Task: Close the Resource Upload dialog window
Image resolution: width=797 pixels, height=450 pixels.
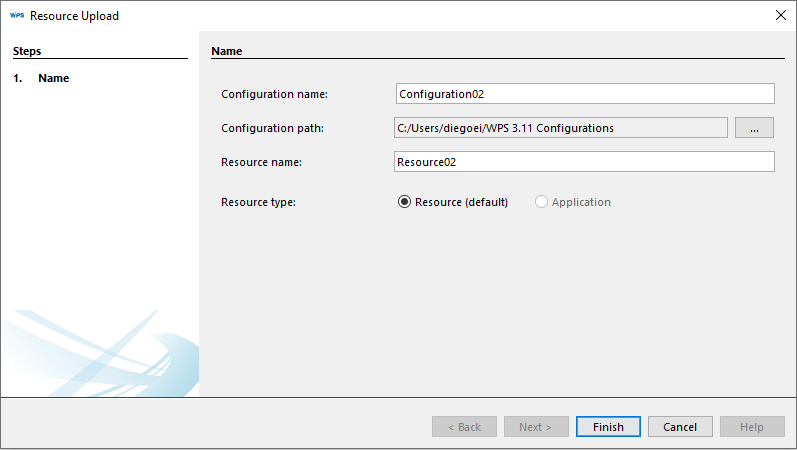Action: (x=780, y=16)
